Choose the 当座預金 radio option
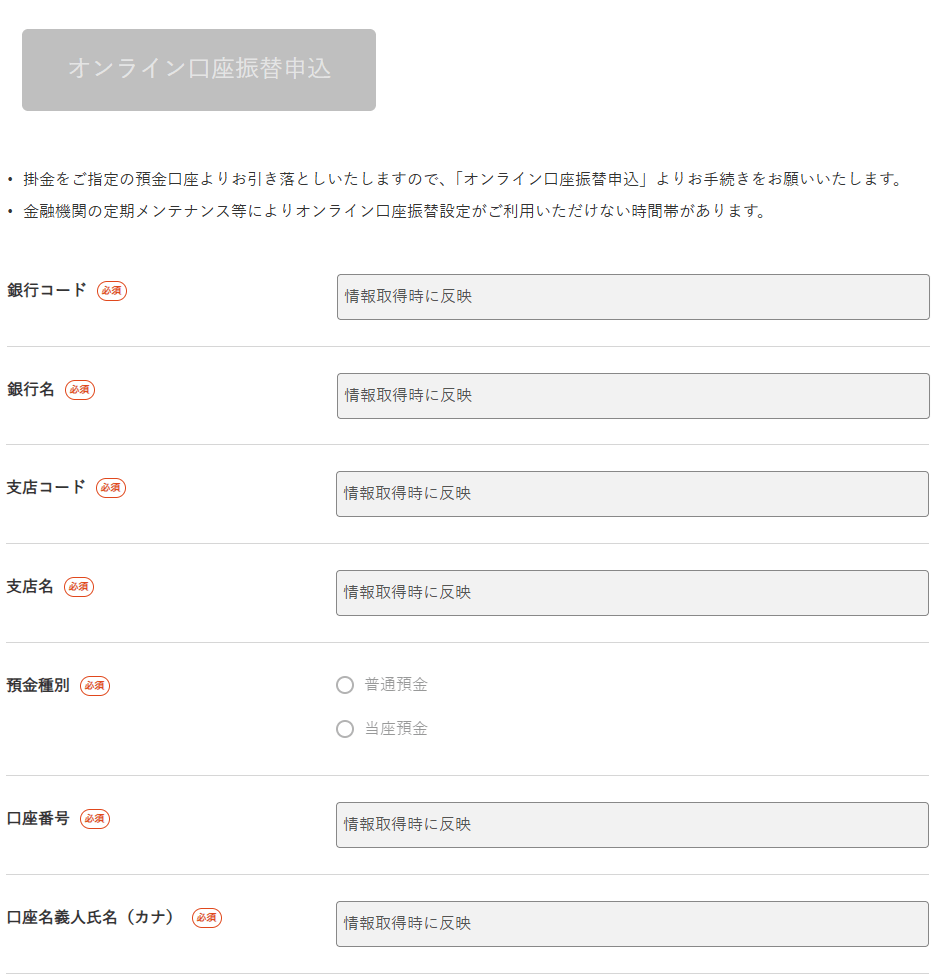 [x=345, y=729]
